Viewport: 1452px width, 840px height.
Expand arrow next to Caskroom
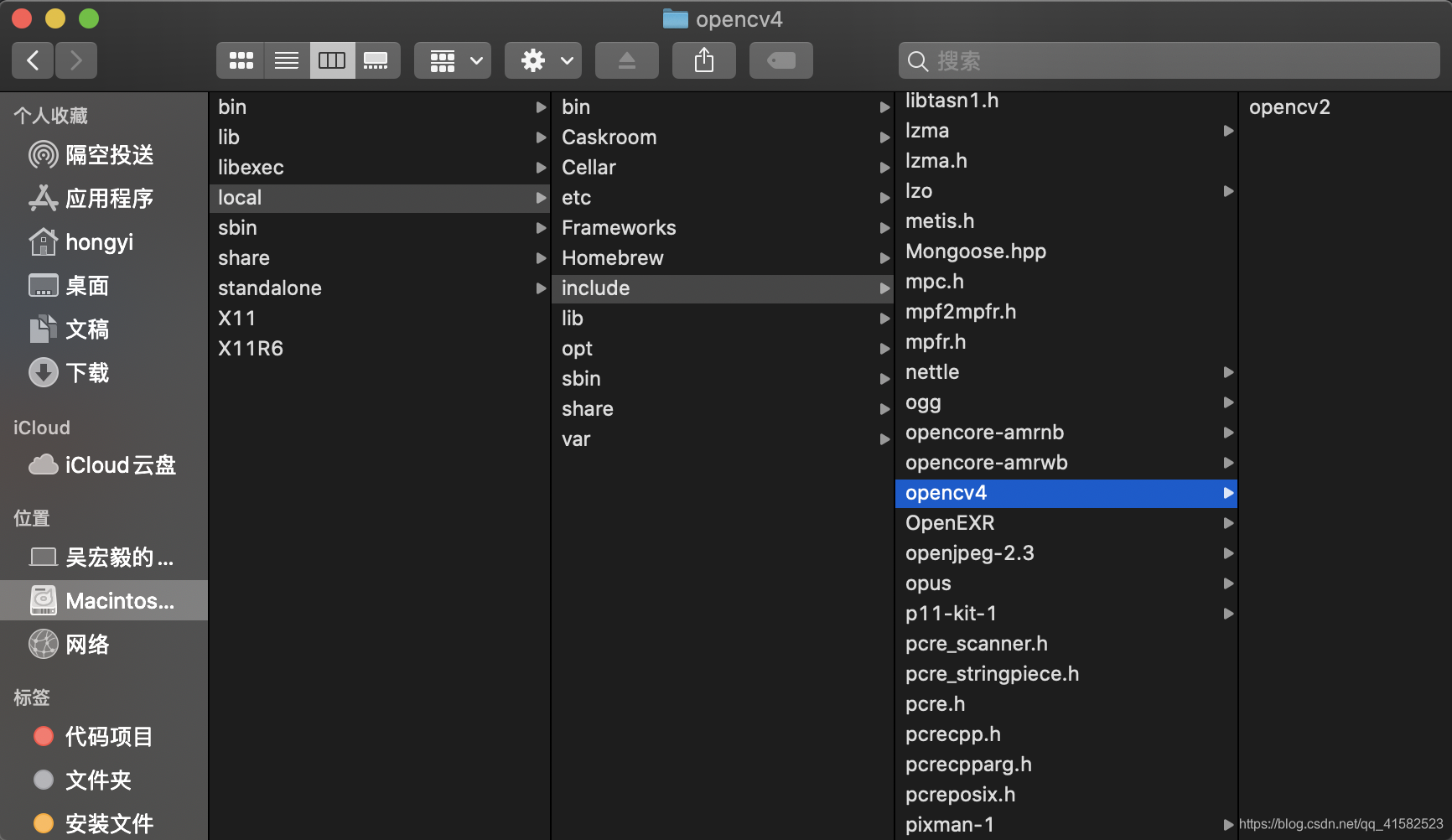(884, 137)
